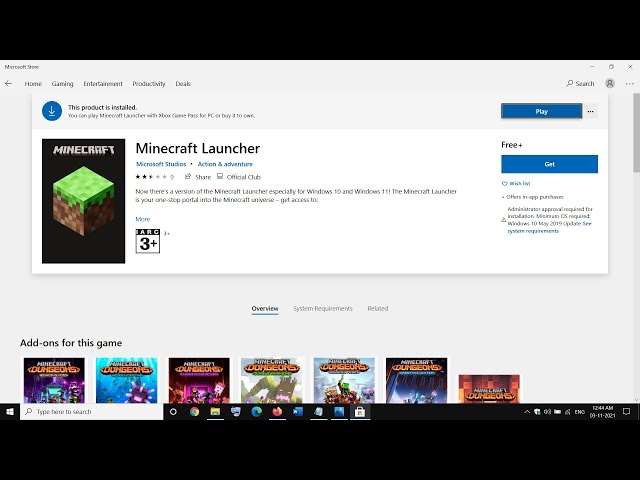640x480 pixels.
Task: Click the Search button in the Store
Action: coord(580,84)
